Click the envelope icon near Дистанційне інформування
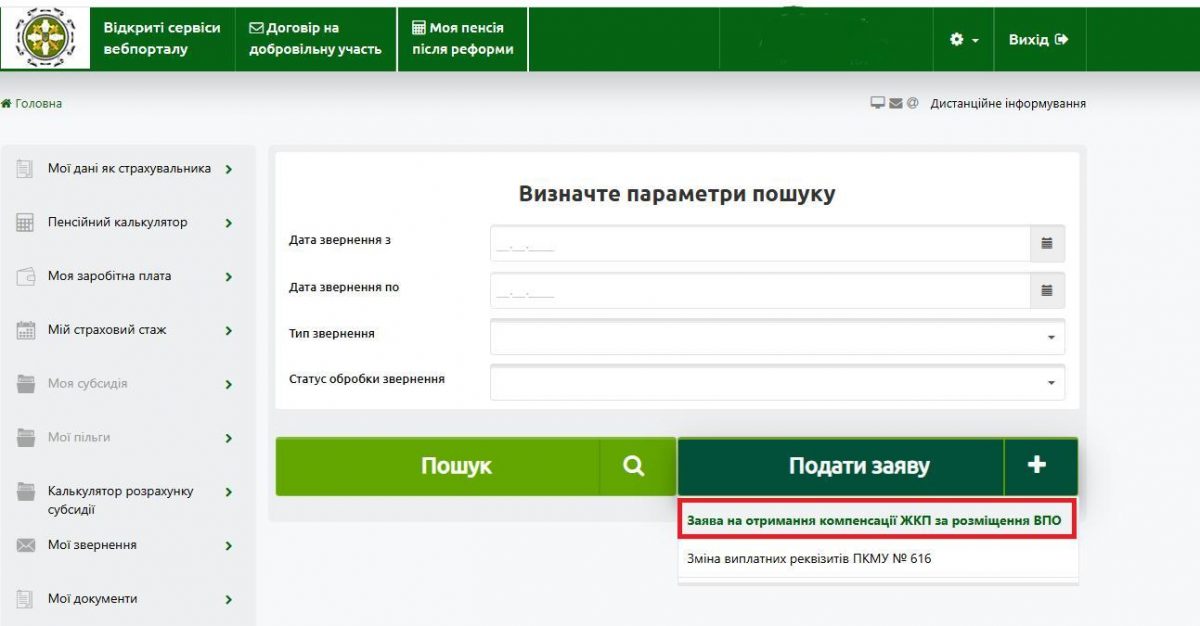Image resolution: width=1200 pixels, height=626 pixels. (896, 103)
